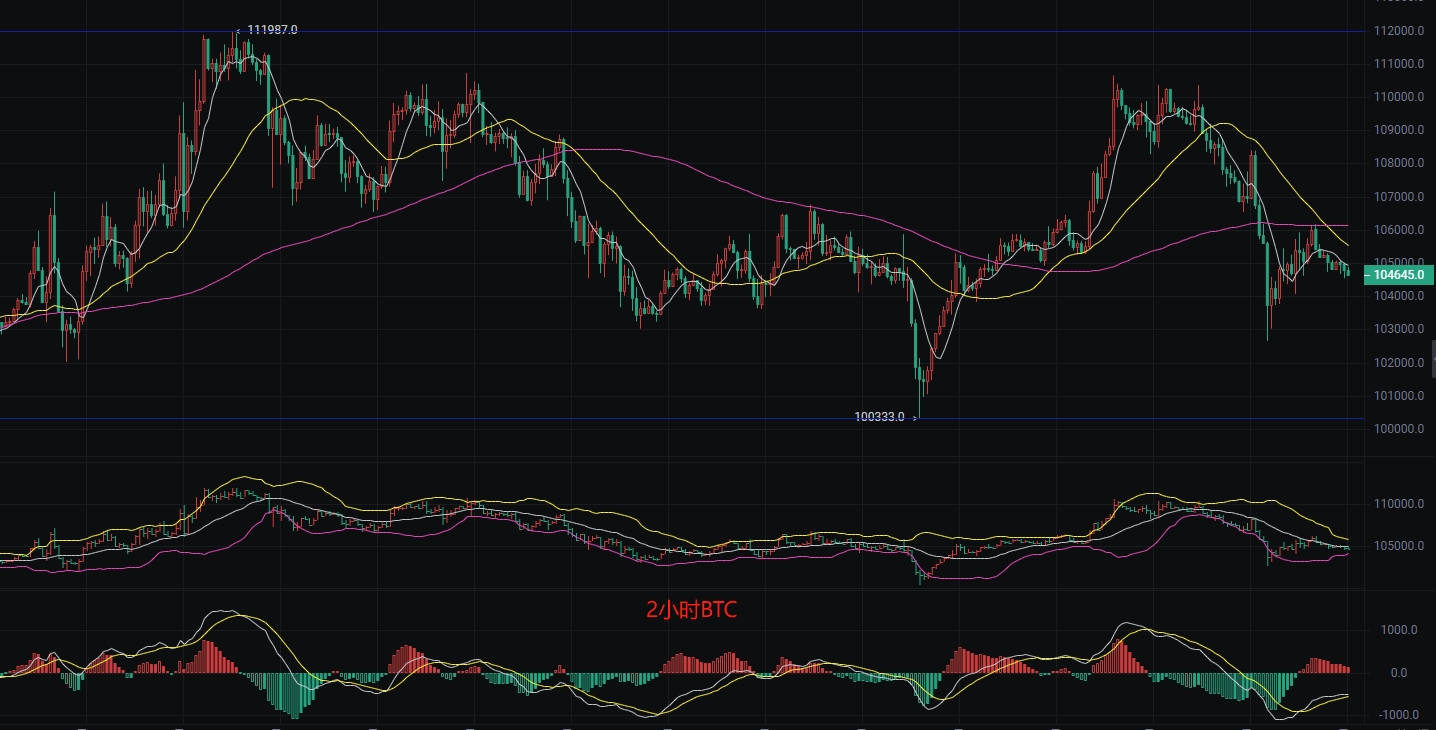The width and height of the screenshot is (1436, 730).
Task: Select the candle wick touching the 100333.0 low
Action: [x=919, y=398]
